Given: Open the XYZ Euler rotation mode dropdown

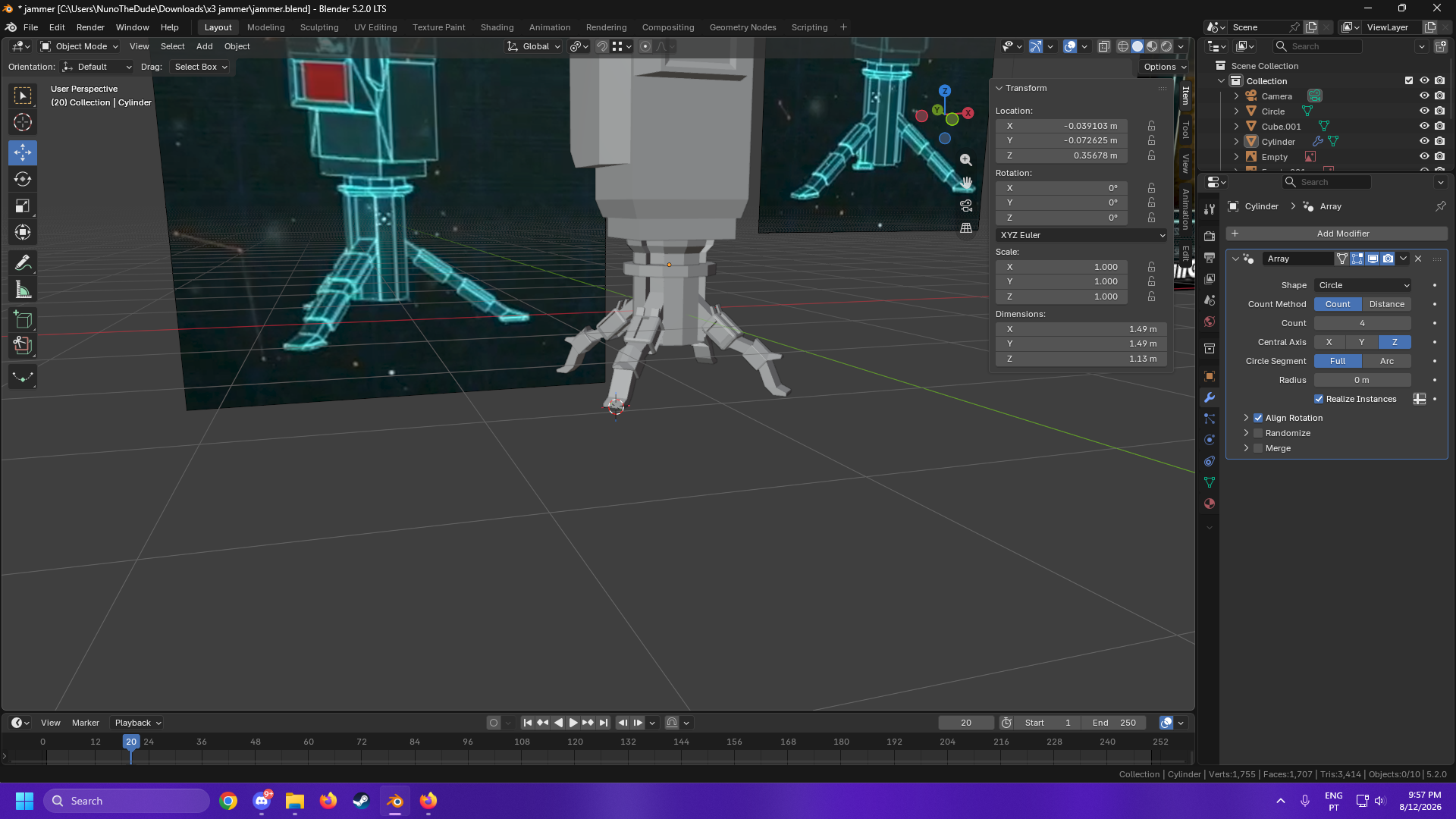Looking at the screenshot, I should [x=1081, y=235].
